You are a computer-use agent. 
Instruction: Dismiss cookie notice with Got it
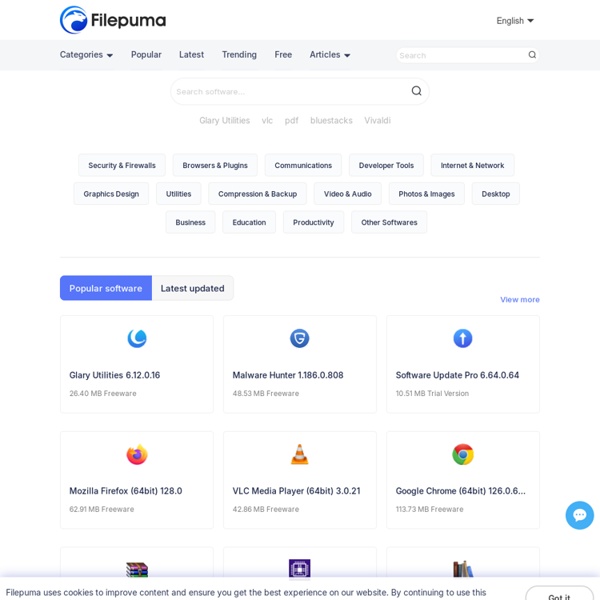click(x=559, y=594)
